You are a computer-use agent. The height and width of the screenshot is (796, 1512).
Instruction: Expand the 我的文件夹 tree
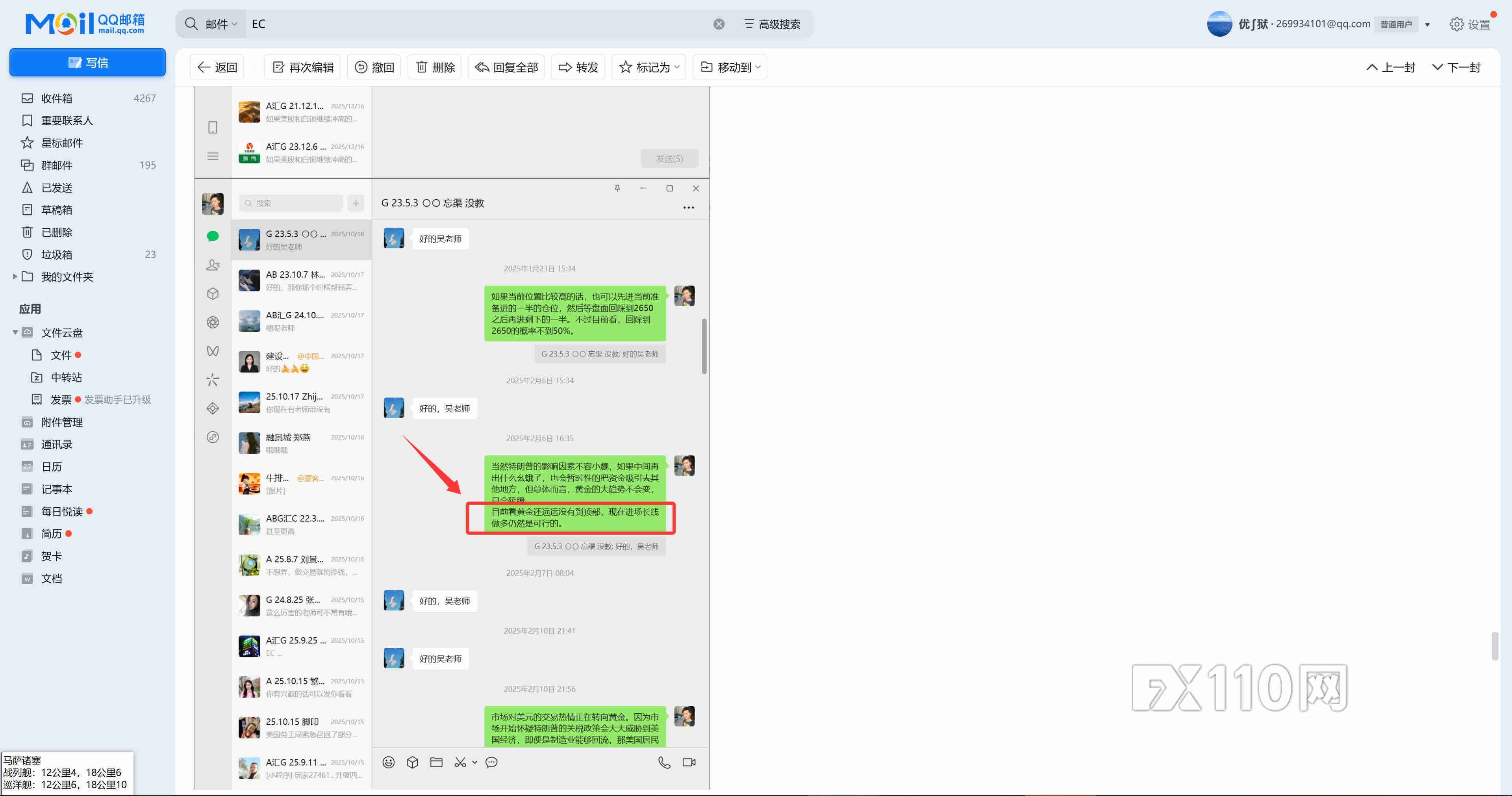pos(15,276)
